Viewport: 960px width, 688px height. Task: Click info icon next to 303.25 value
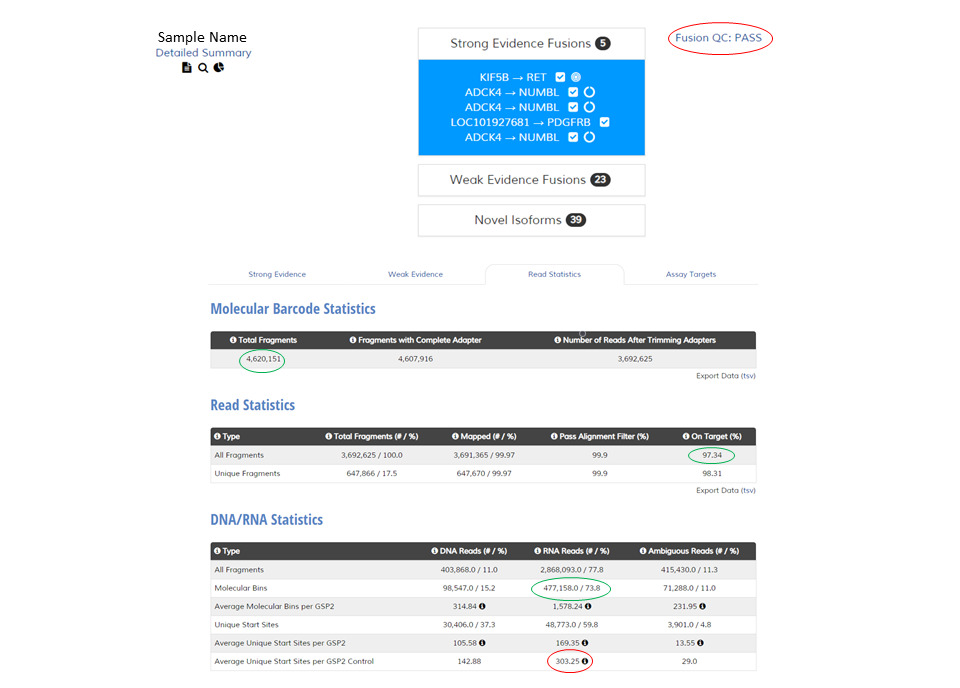tap(585, 662)
